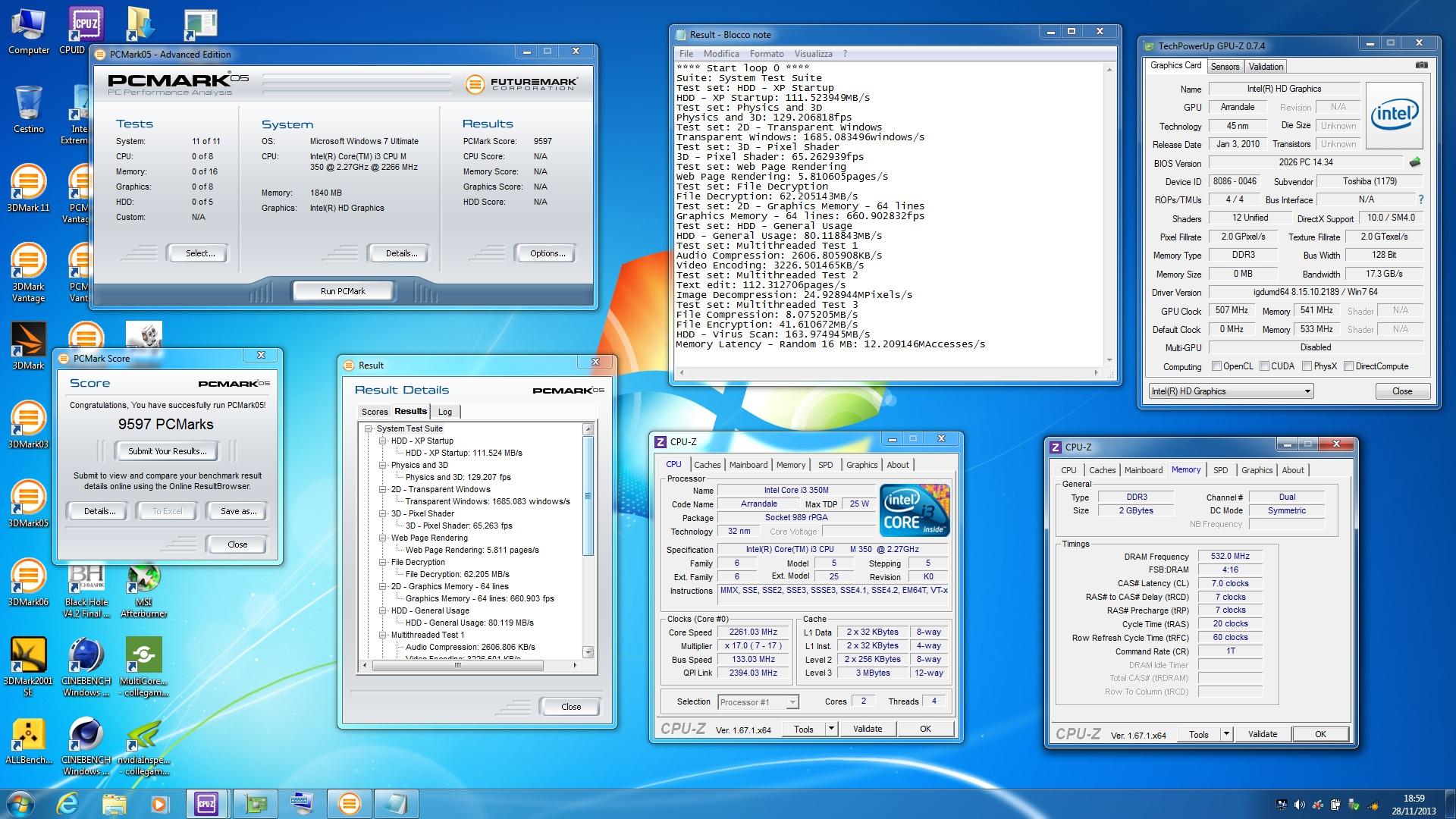Launch Internet Explorer from the taskbar
The image size is (1456, 819).
pyautogui.click(x=67, y=804)
